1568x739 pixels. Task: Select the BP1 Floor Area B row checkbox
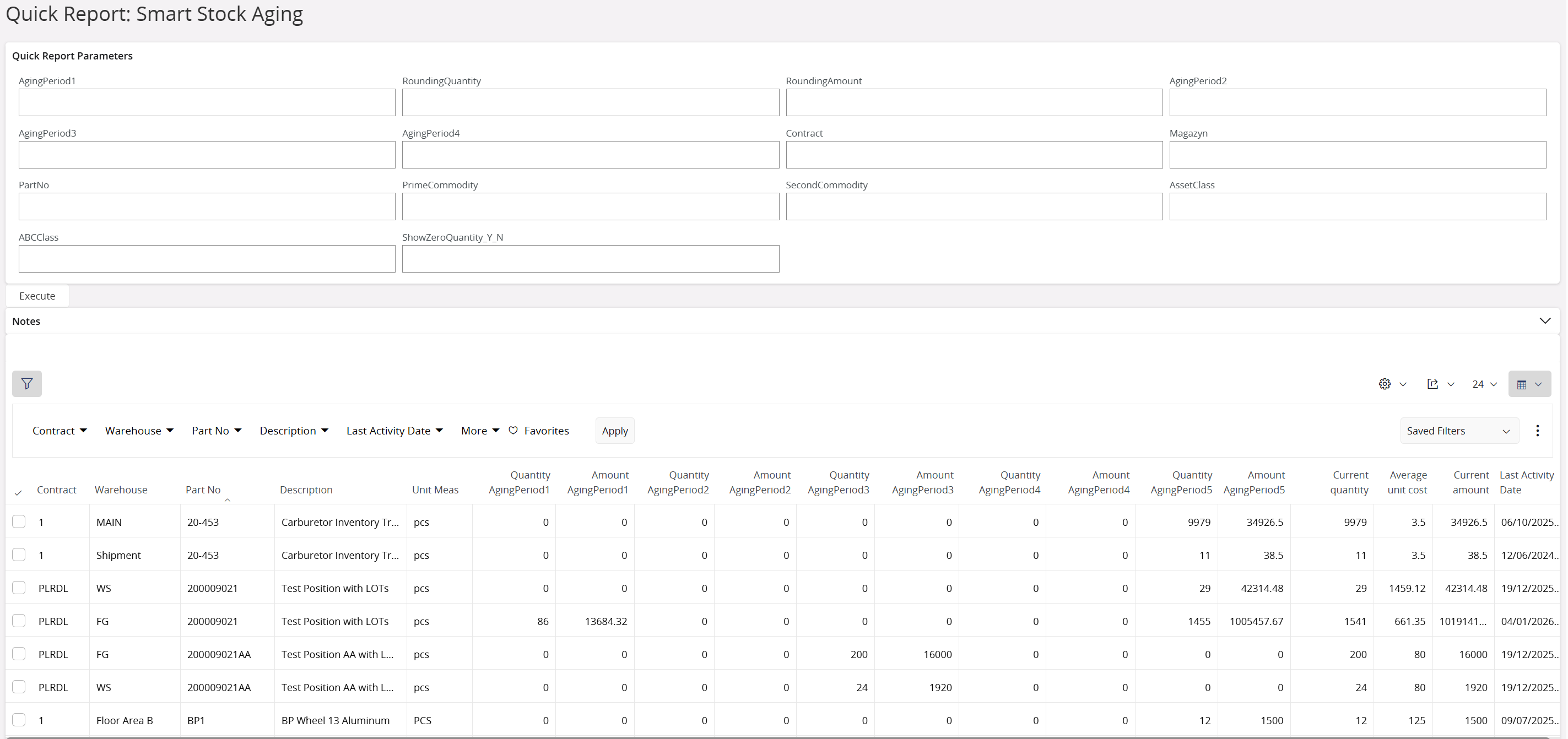click(x=19, y=720)
